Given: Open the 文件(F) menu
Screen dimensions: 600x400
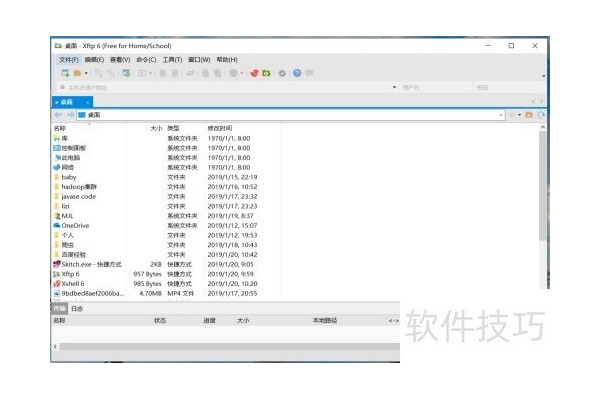Looking at the screenshot, I should pos(69,60).
